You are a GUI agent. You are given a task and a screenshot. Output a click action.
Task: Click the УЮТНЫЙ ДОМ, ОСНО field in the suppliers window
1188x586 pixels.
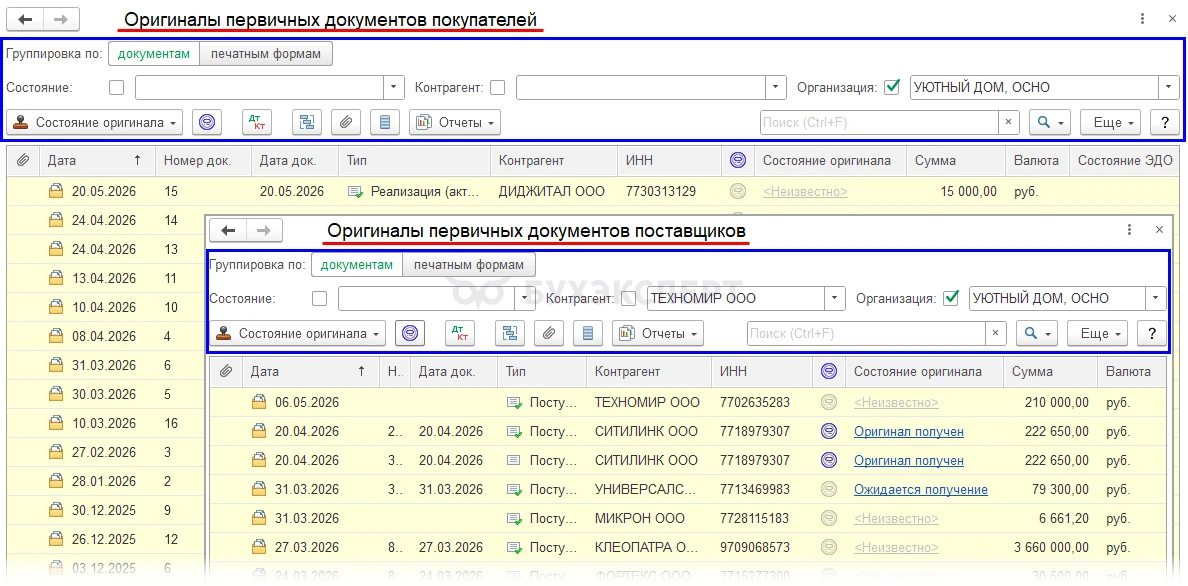click(1057, 298)
